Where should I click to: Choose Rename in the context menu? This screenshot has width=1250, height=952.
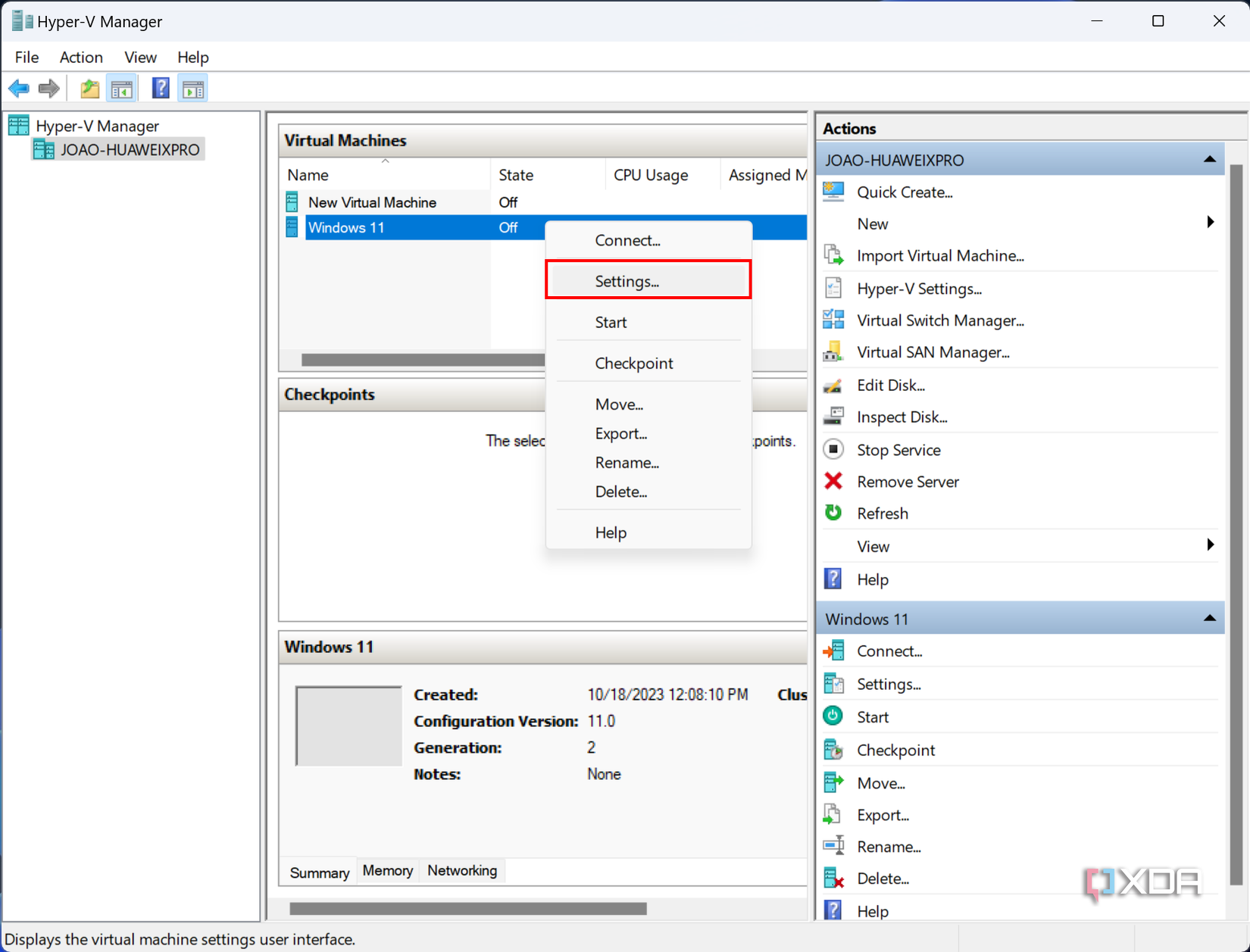pyautogui.click(x=648, y=463)
